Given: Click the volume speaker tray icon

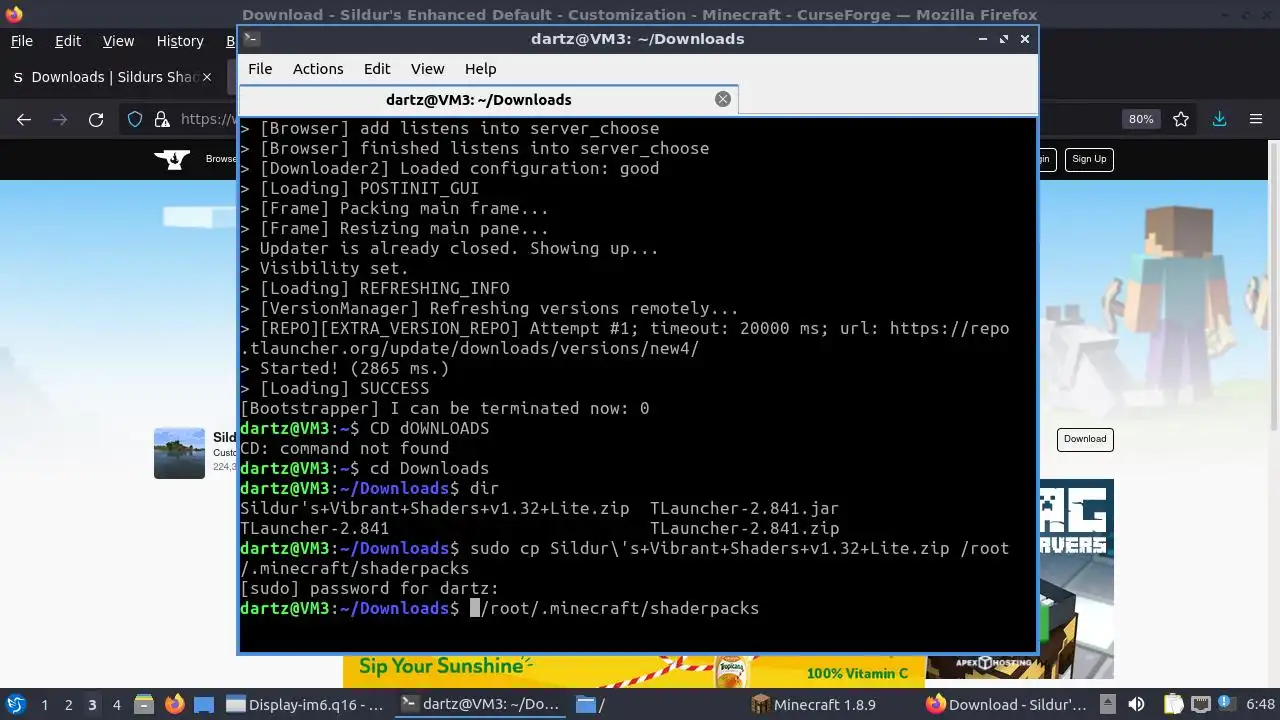Looking at the screenshot, I should point(1136,704).
